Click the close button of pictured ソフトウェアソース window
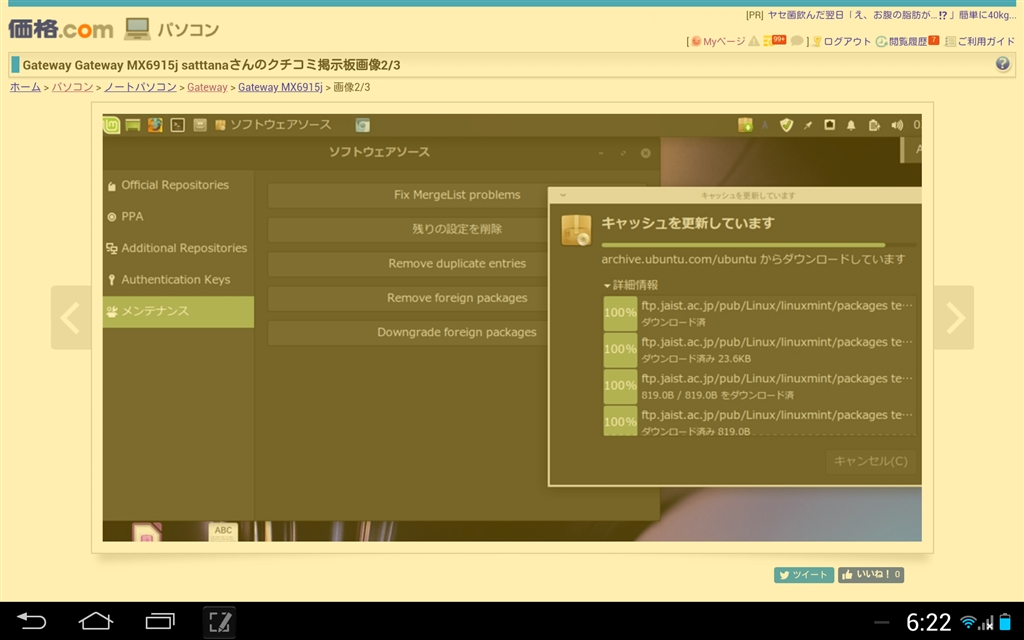Viewport: 1024px width, 640px height. (x=645, y=153)
